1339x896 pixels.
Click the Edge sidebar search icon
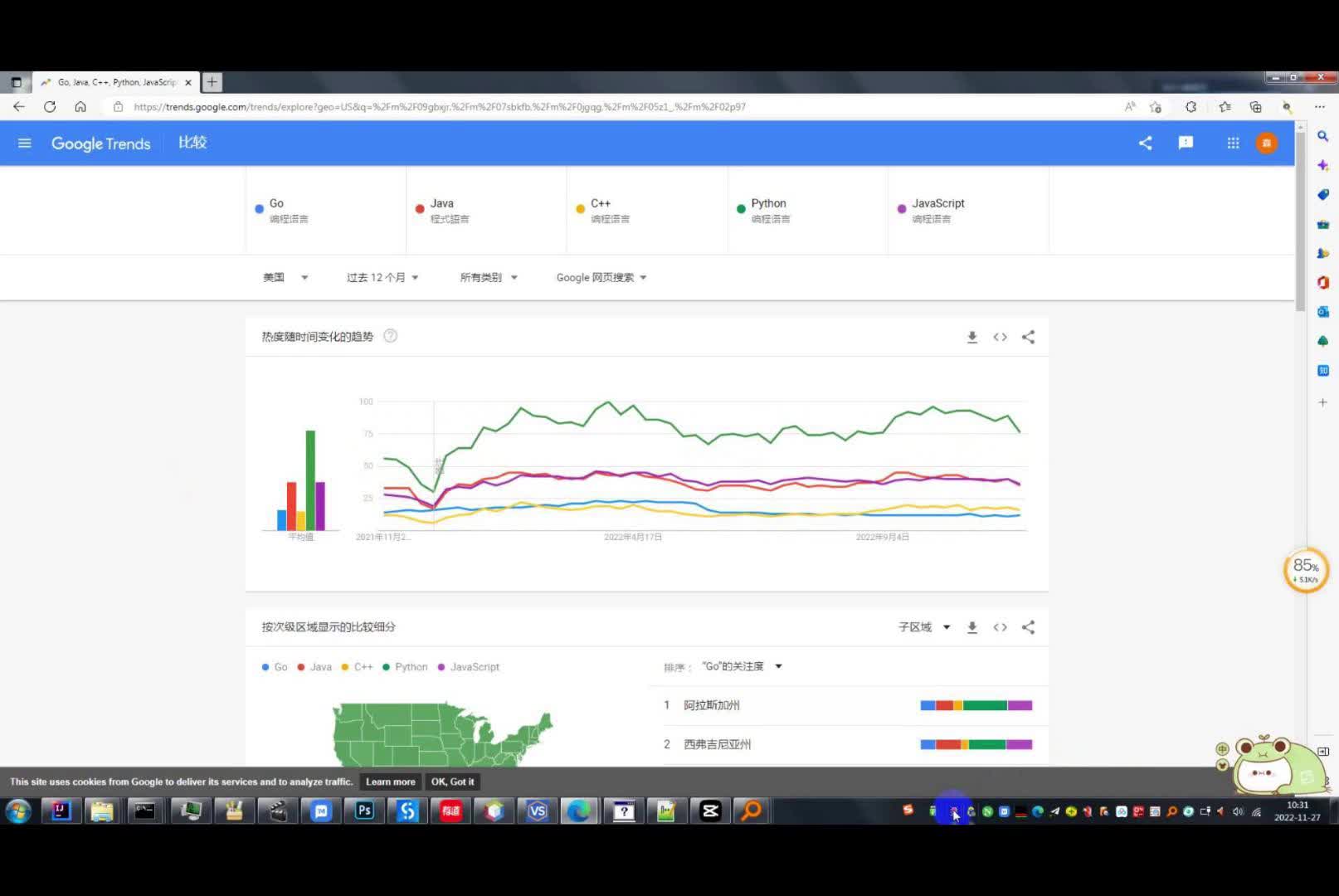1322,136
